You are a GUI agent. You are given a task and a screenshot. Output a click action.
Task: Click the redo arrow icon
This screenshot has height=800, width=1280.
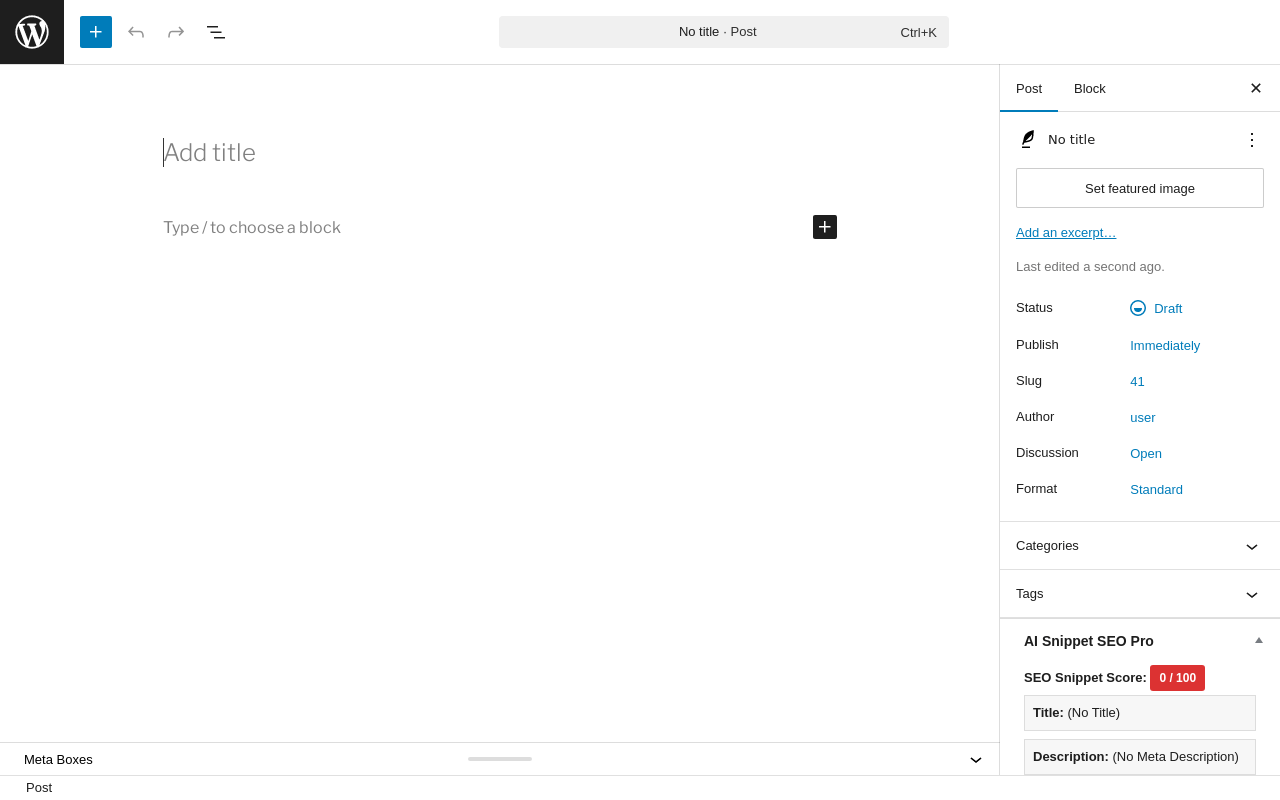click(176, 32)
